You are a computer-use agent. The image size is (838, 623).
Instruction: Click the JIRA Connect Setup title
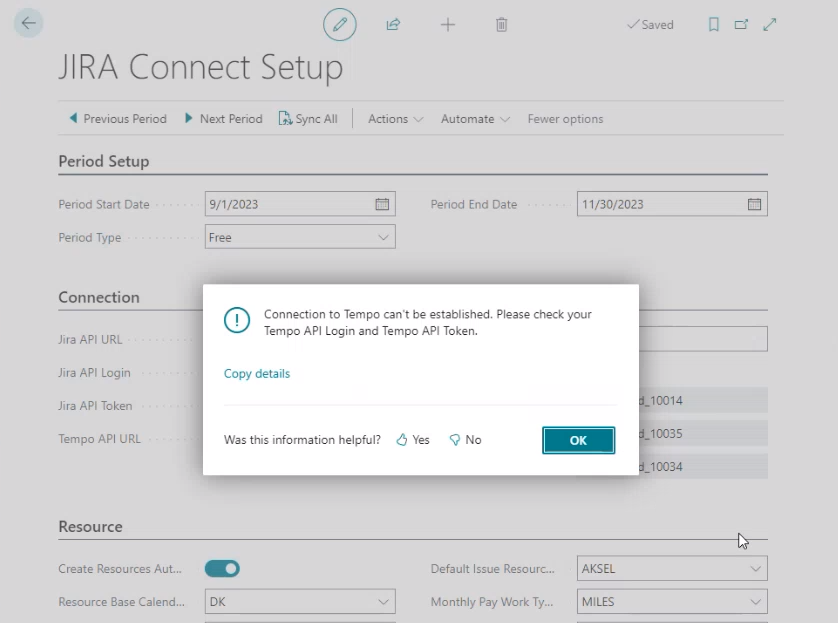pos(200,67)
